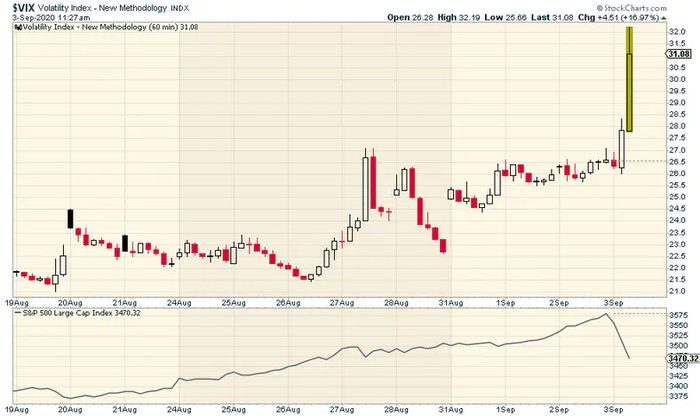Click the black filled candle at 20Aug

[70, 219]
